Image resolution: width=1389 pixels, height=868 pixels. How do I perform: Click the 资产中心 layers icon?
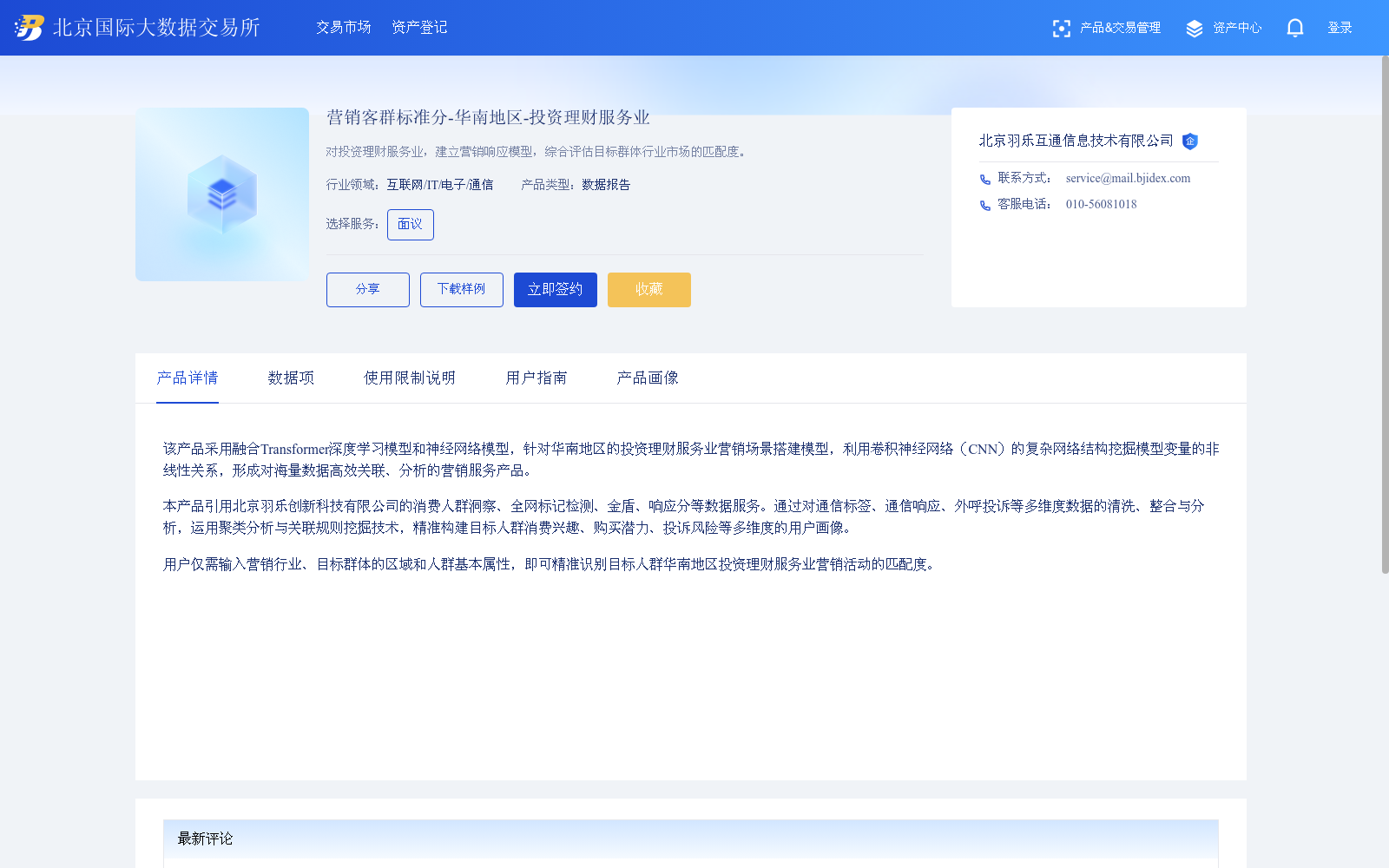coord(1195,29)
